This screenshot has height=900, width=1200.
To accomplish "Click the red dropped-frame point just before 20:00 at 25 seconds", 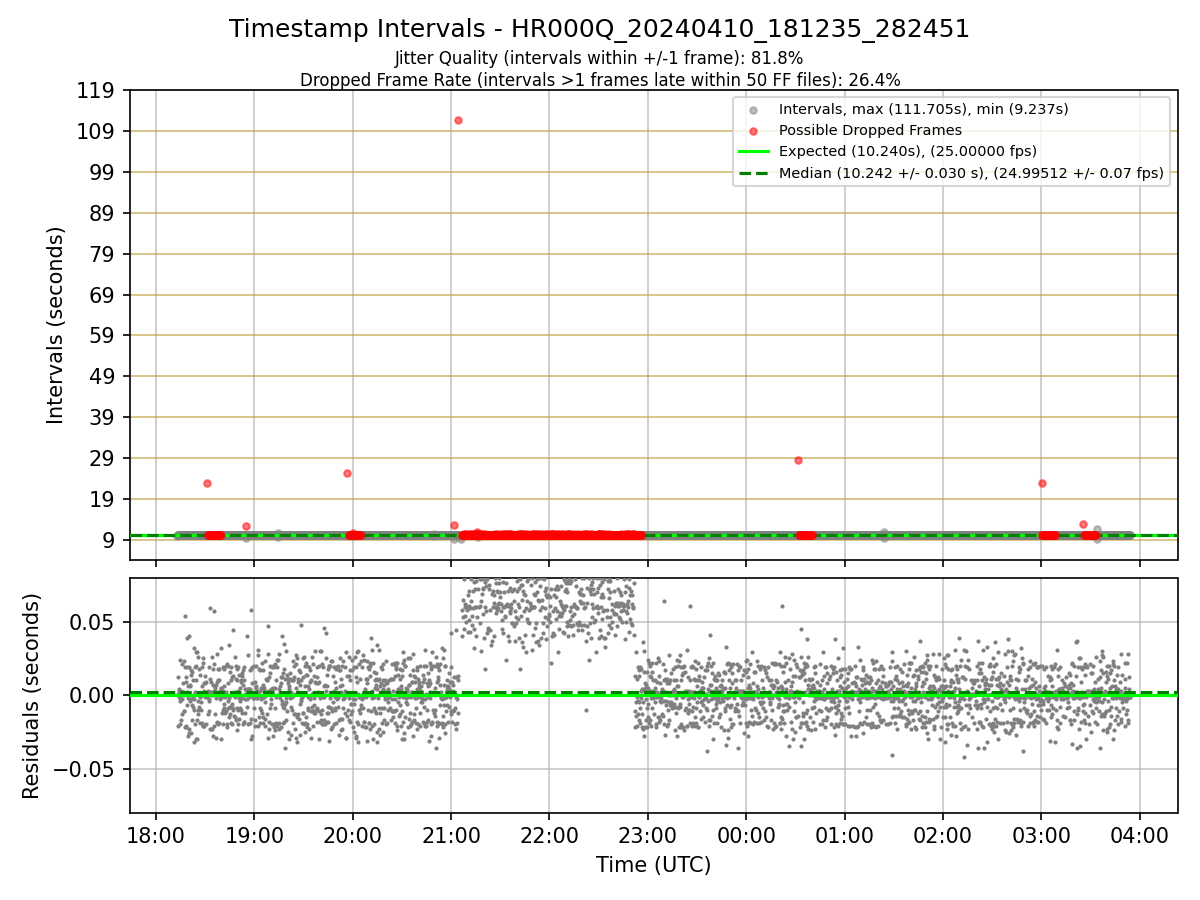I will pos(347,473).
